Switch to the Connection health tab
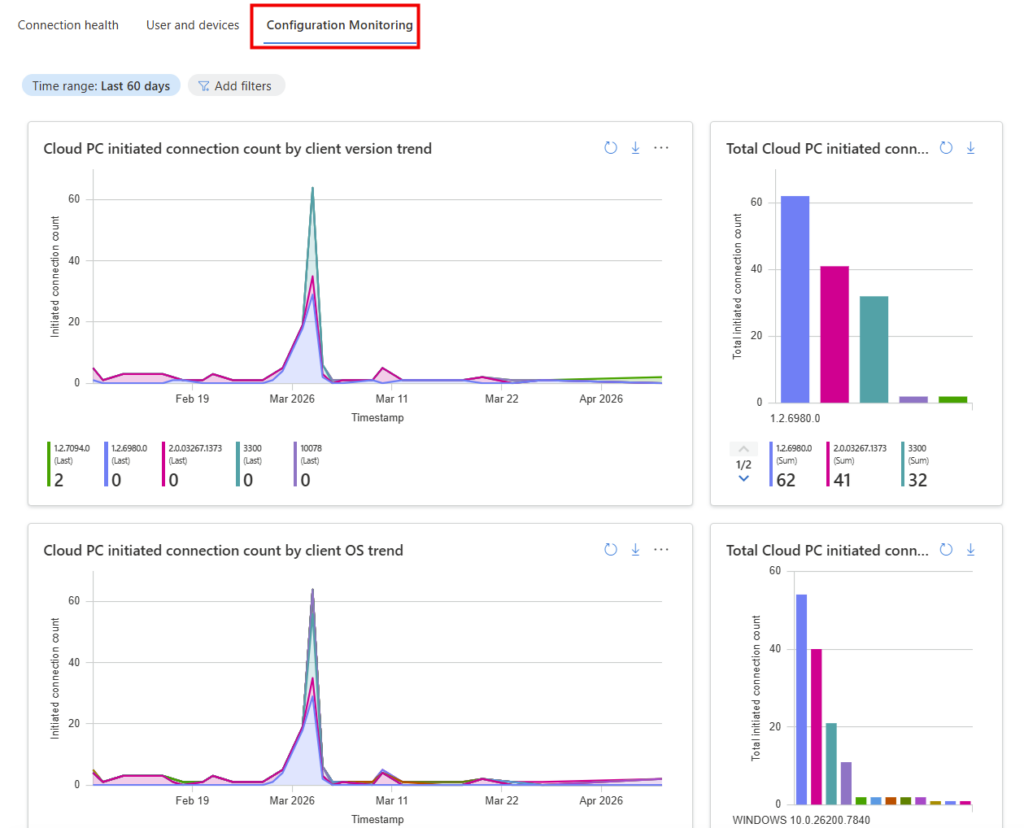The height and width of the screenshot is (828, 1024). coord(68,25)
